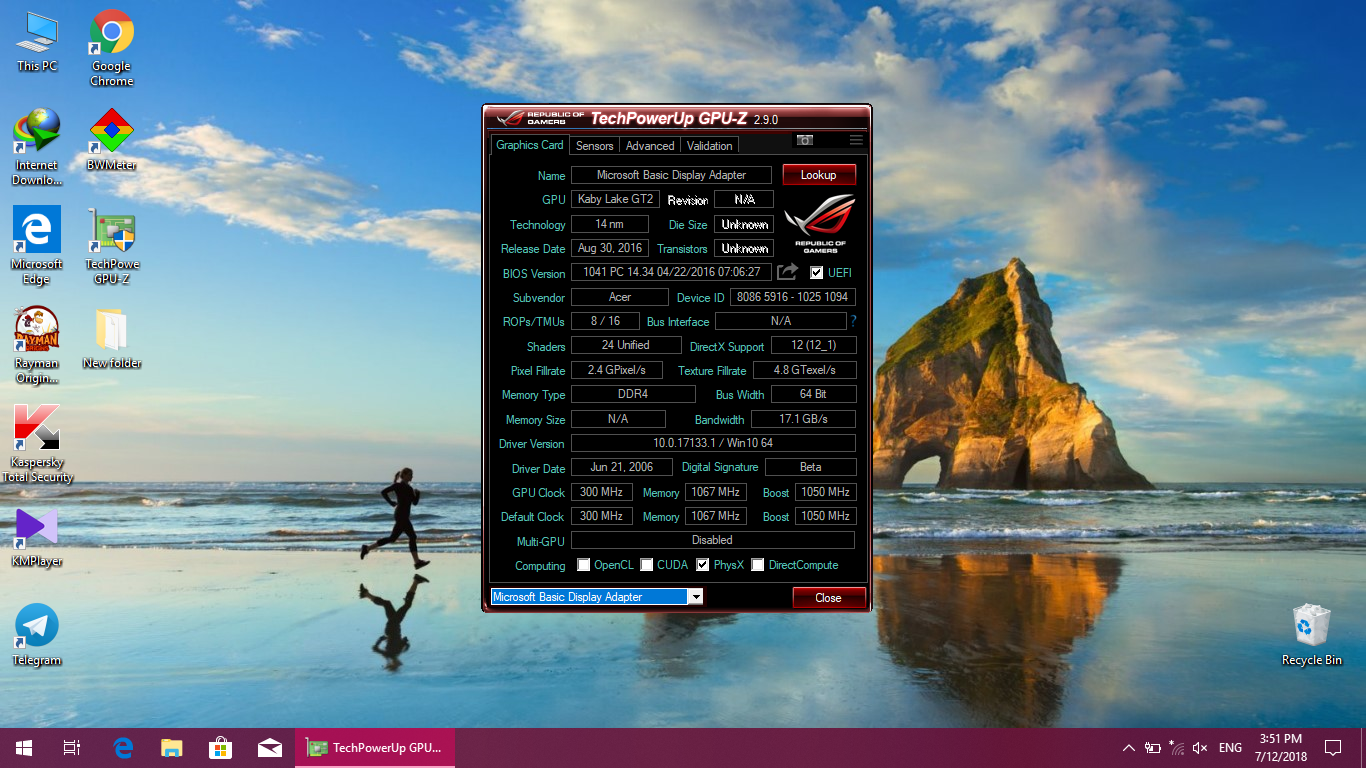This screenshot has width=1366, height=768.
Task: Click the Driver Version field
Action: point(713,443)
